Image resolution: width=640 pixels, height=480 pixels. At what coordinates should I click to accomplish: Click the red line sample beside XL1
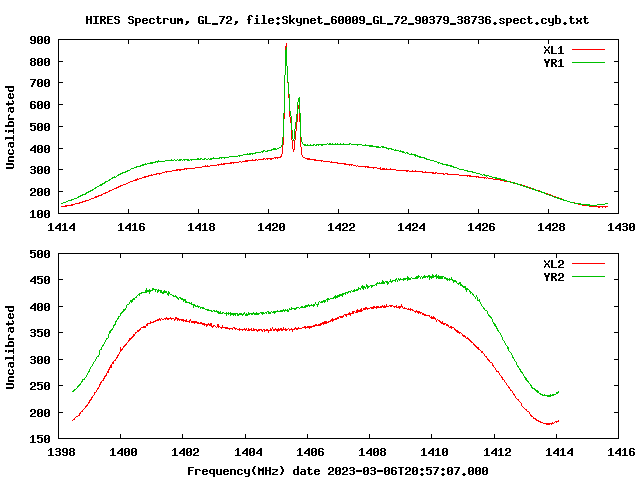point(588,50)
